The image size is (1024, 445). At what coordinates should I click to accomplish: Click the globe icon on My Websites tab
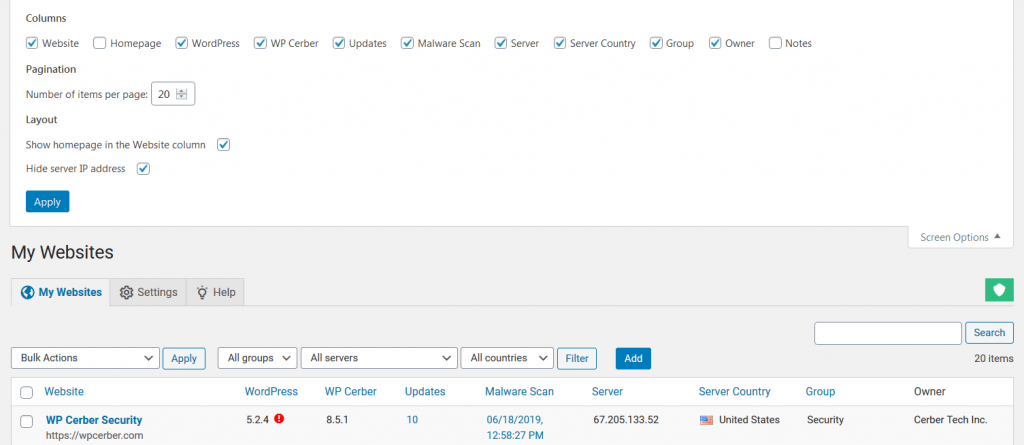tap(27, 292)
